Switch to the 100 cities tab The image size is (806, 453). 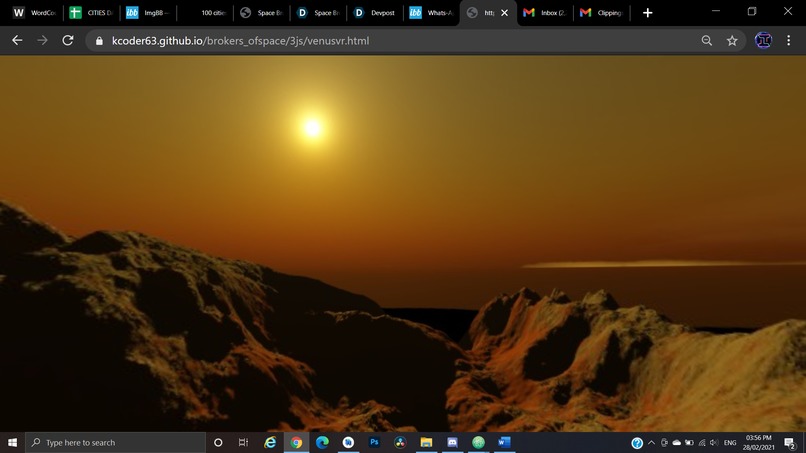point(205,13)
